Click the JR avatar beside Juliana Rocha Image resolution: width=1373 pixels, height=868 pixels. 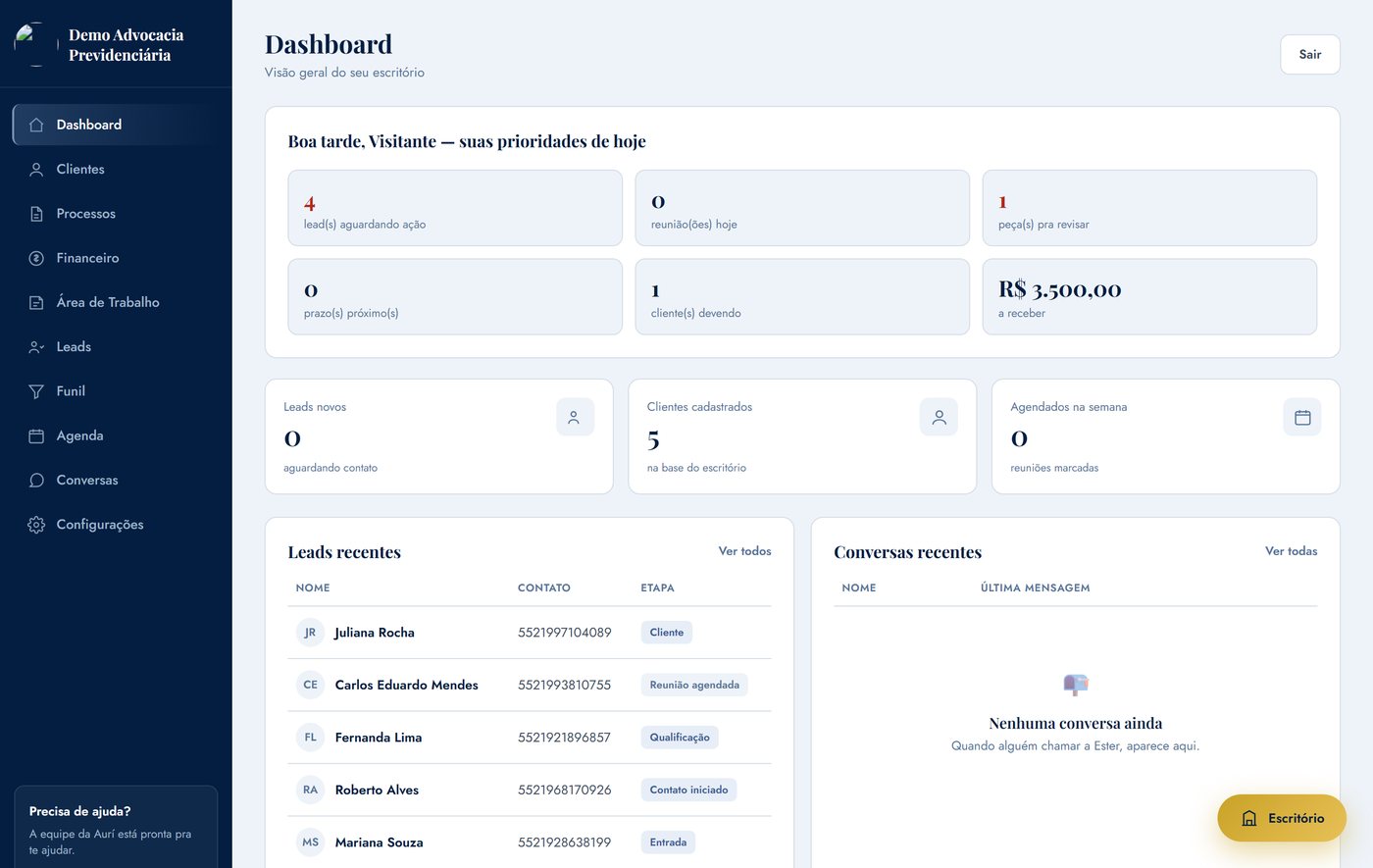click(310, 633)
